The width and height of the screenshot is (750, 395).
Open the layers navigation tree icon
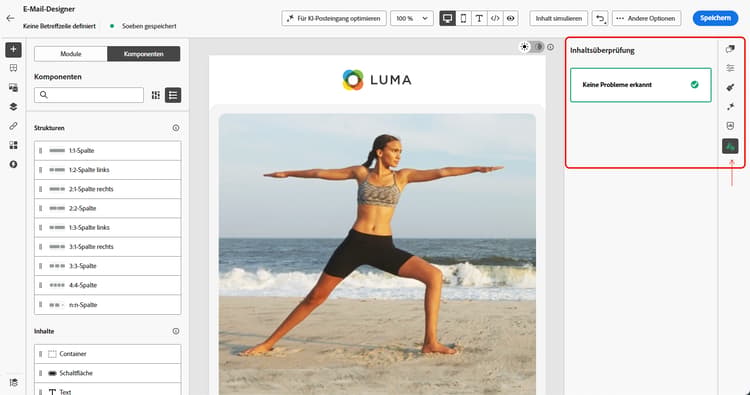pyautogui.click(x=13, y=107)
